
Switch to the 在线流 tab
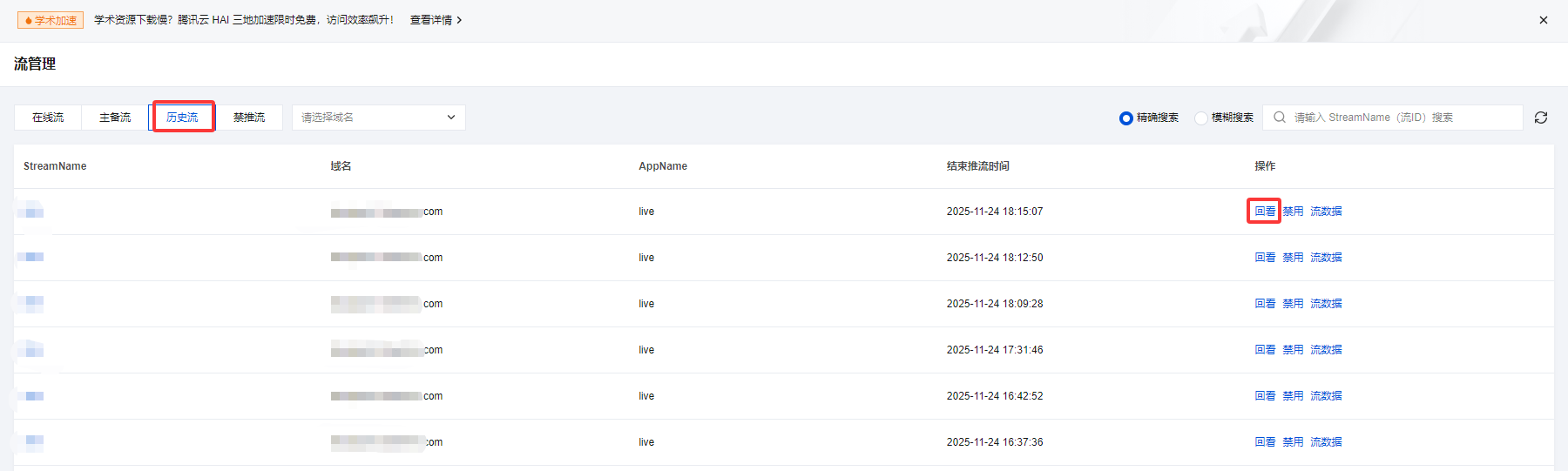coord(48,118)
